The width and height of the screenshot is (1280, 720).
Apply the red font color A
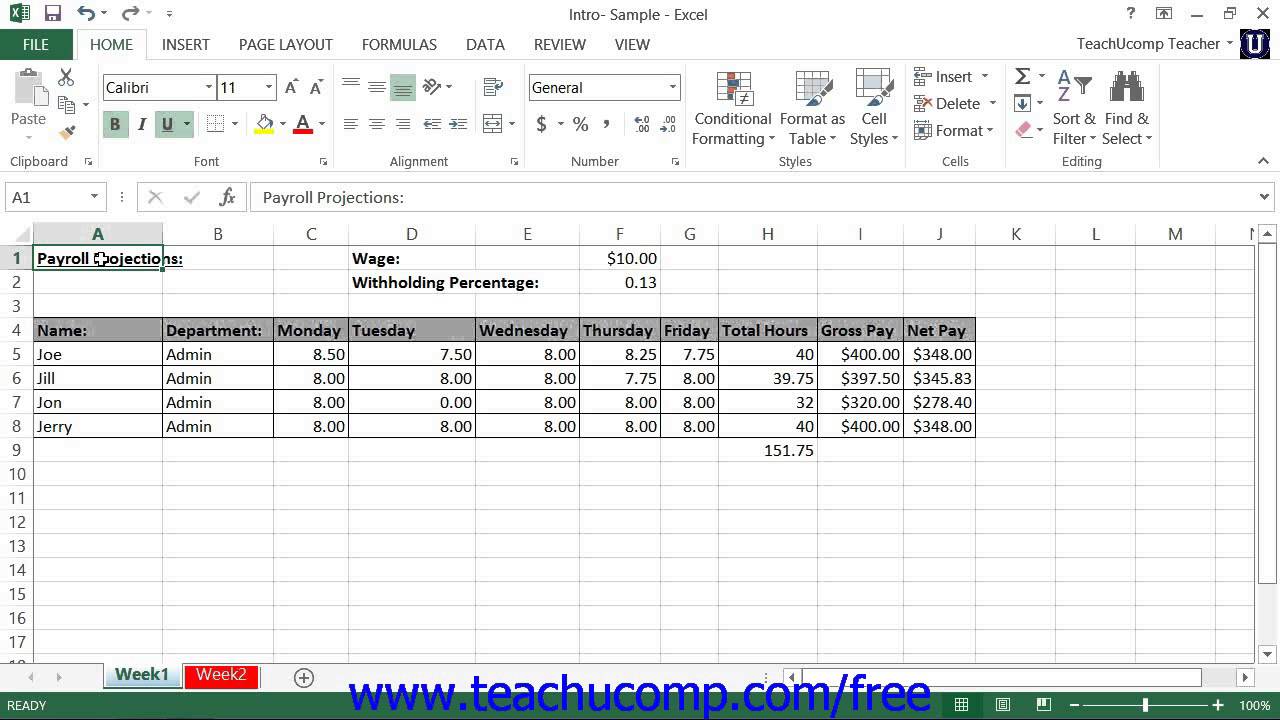(x=303, y=124)
